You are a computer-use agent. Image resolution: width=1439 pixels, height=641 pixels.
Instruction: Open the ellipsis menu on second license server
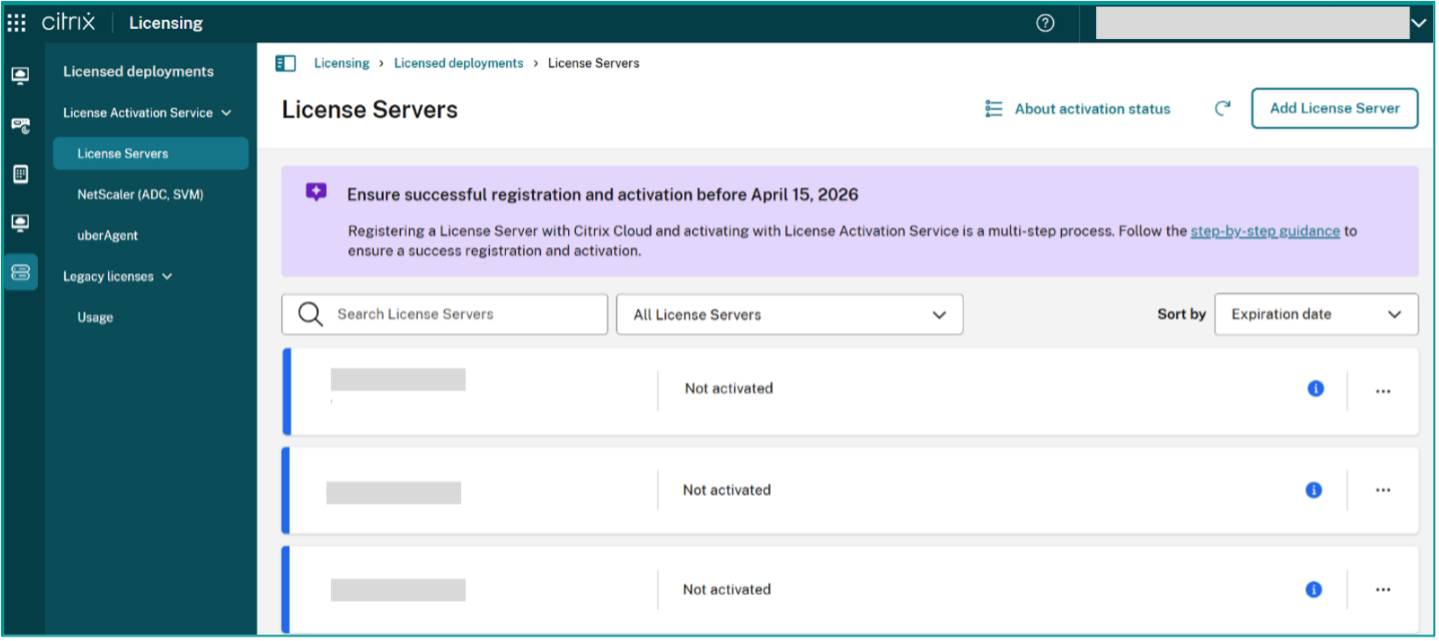point(1383,490)
